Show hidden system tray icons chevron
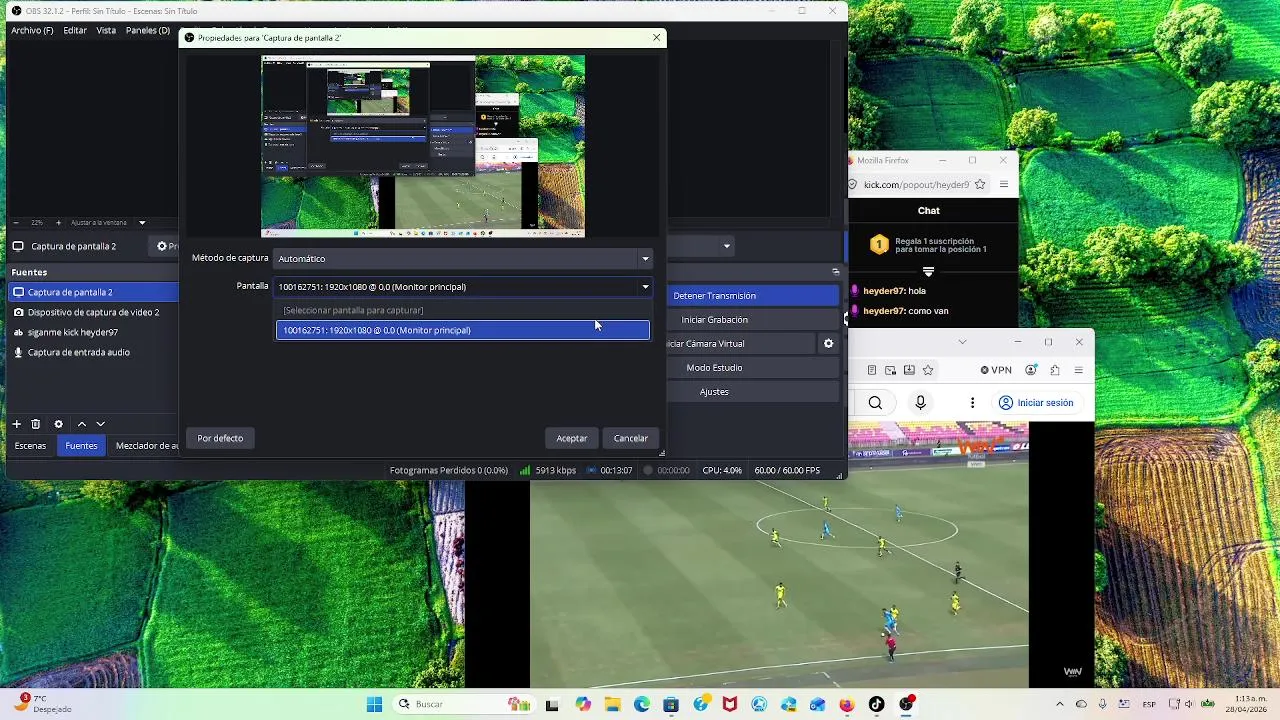Viewport: 1280px width, 720px height. point(1060,704)
